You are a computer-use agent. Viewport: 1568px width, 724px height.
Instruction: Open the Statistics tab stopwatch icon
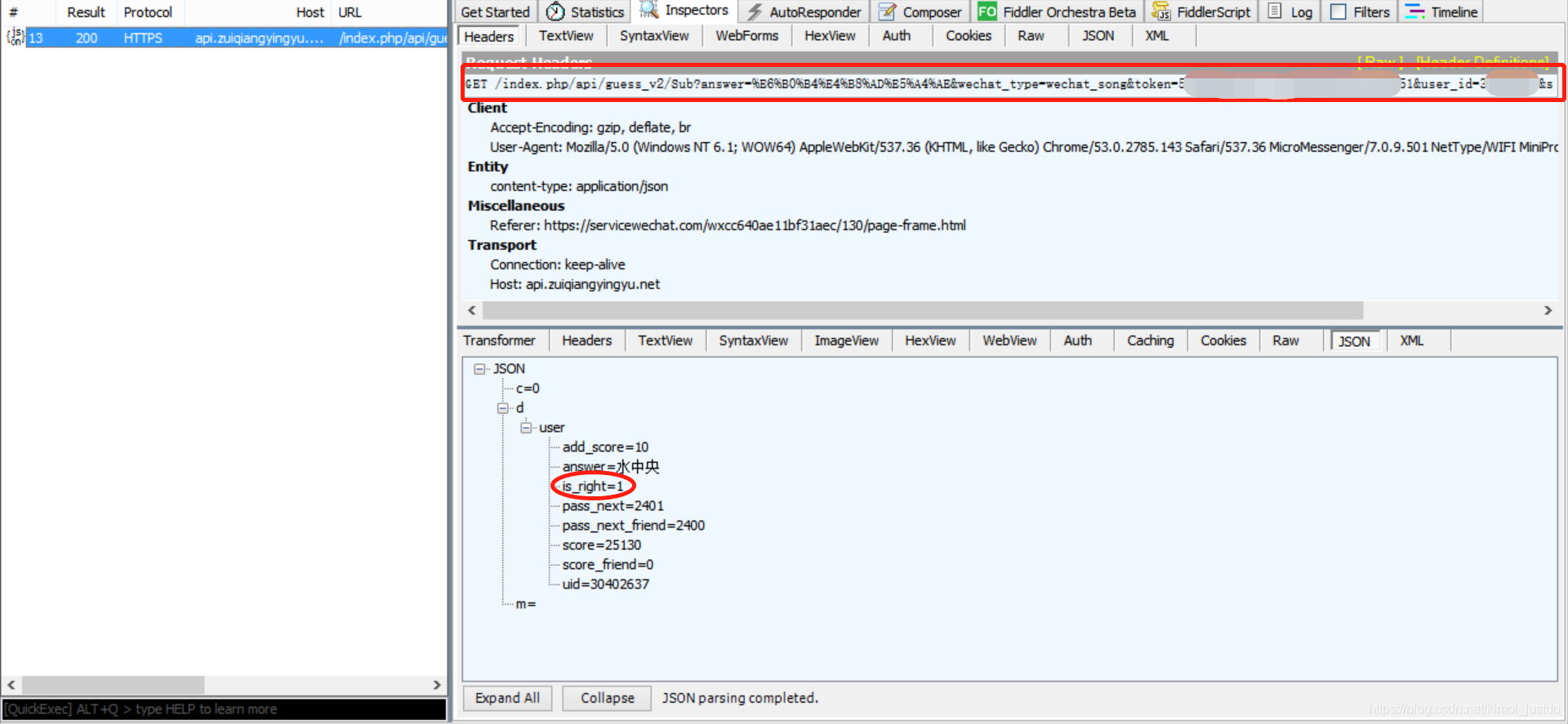(x=555, y=11)
